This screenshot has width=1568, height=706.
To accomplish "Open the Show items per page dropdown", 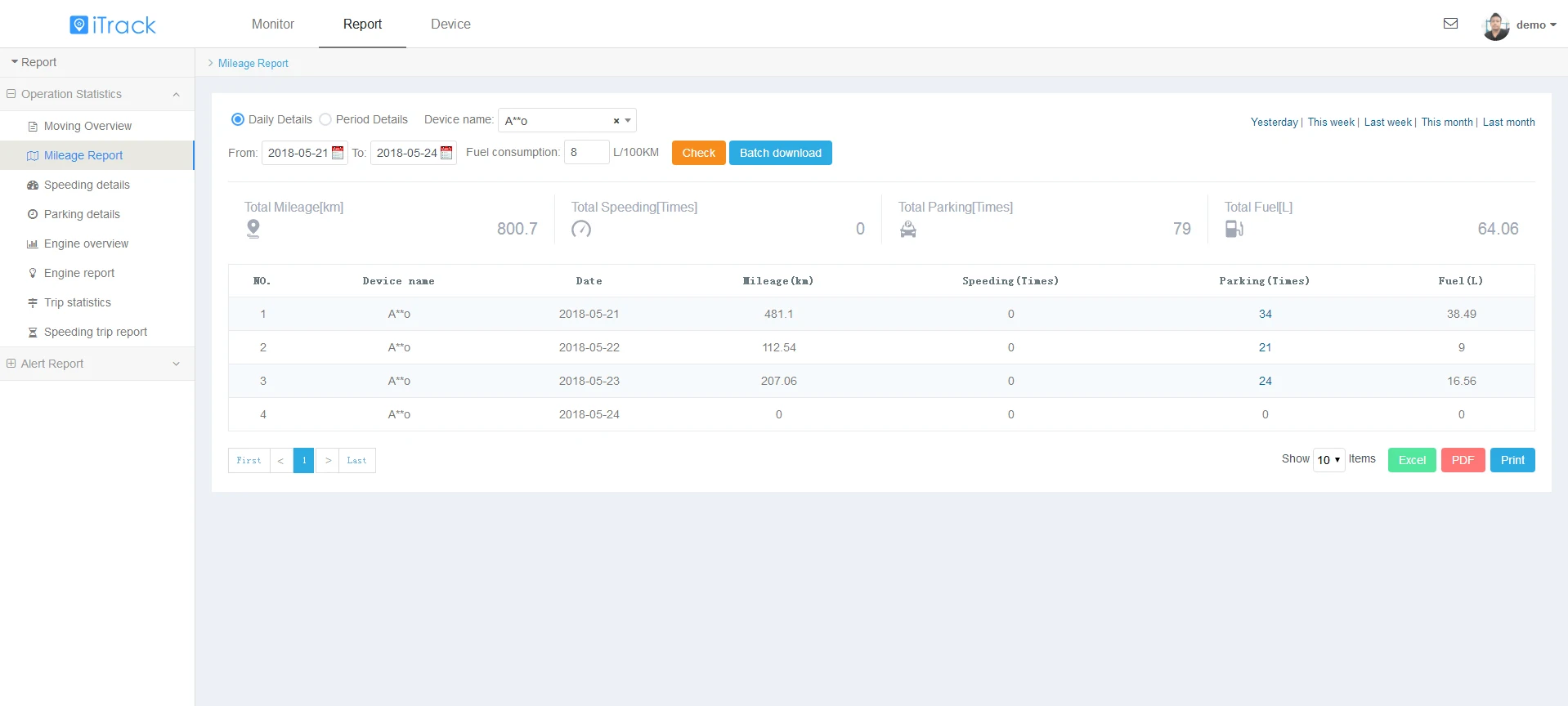I will pyautogui.click(x=1328, y=460).
